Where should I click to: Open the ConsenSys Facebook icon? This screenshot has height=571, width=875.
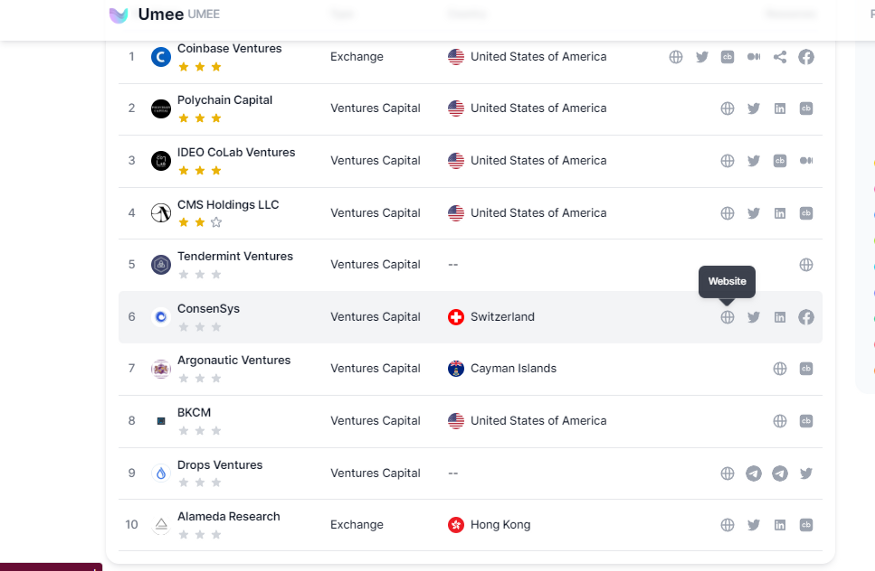(x=806, y=317)
